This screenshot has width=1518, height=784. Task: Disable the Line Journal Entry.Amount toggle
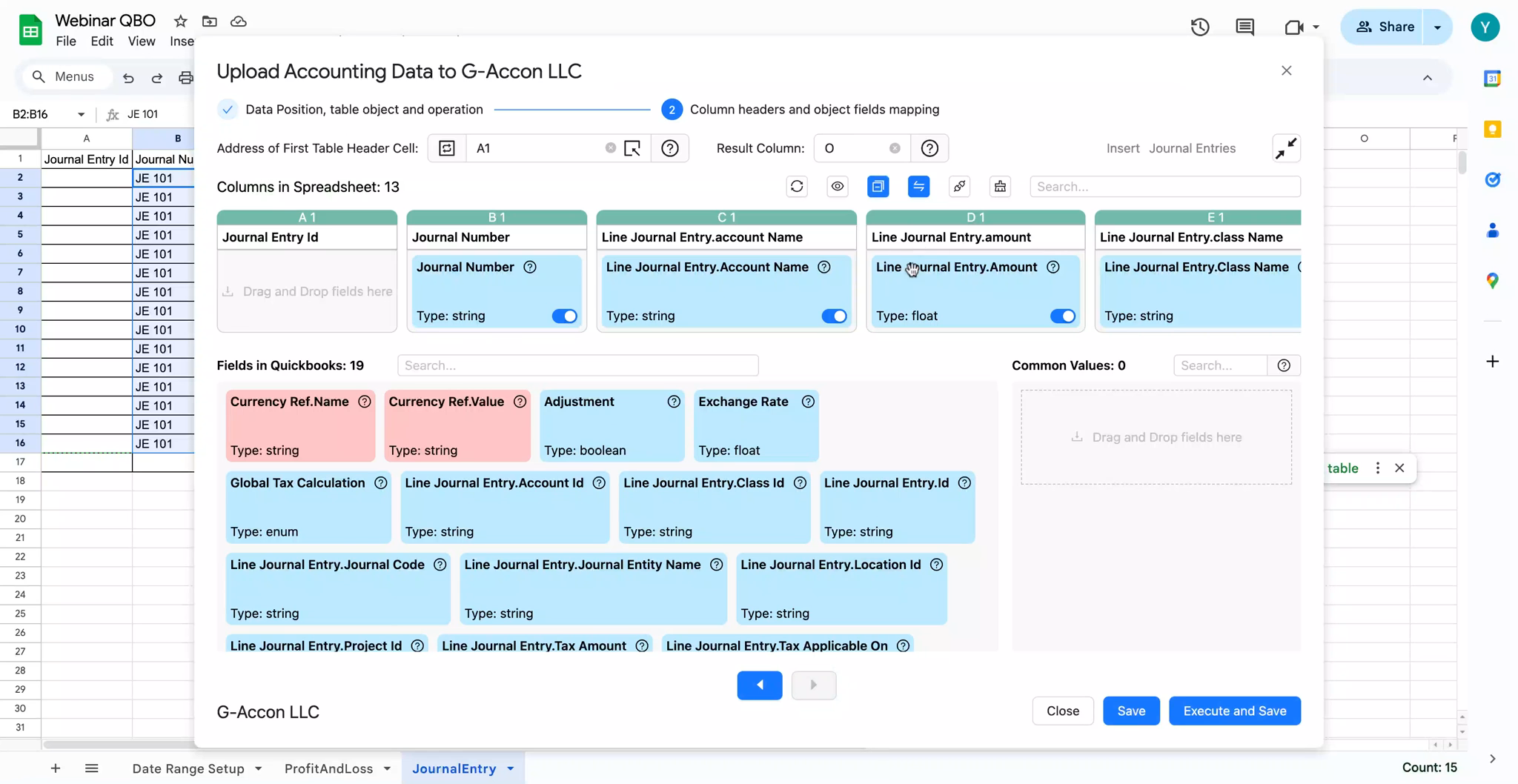tap(1062, 316)
